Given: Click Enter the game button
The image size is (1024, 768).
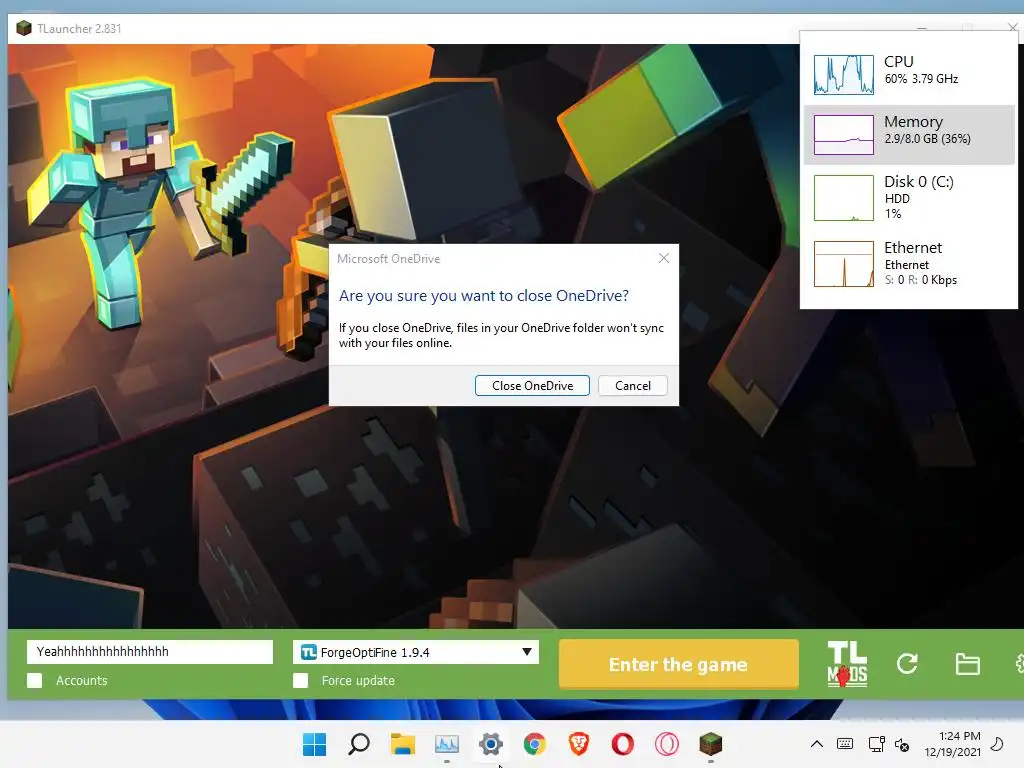Looking at the screenshot, I should 679,664.
